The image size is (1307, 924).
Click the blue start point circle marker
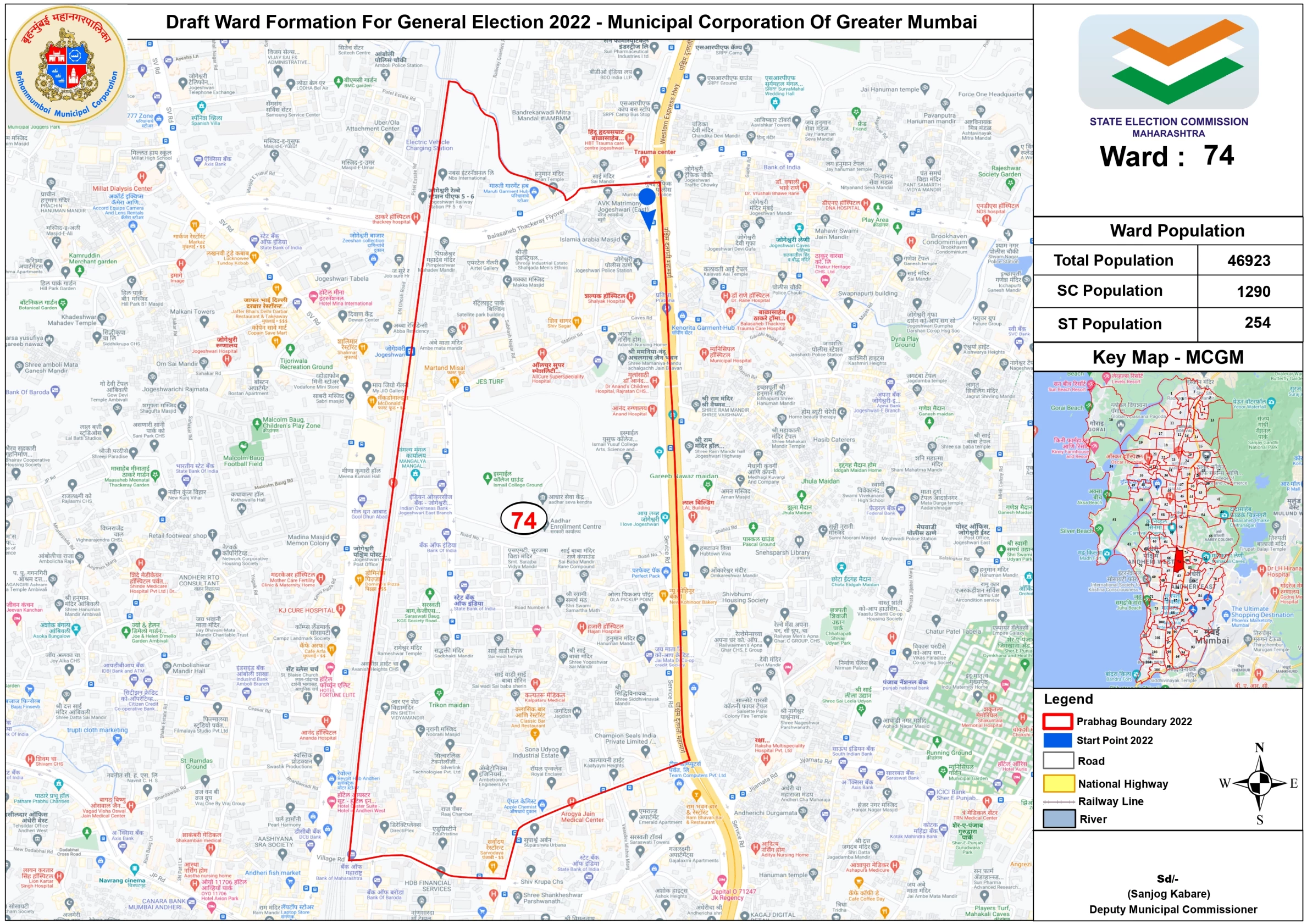647,197
